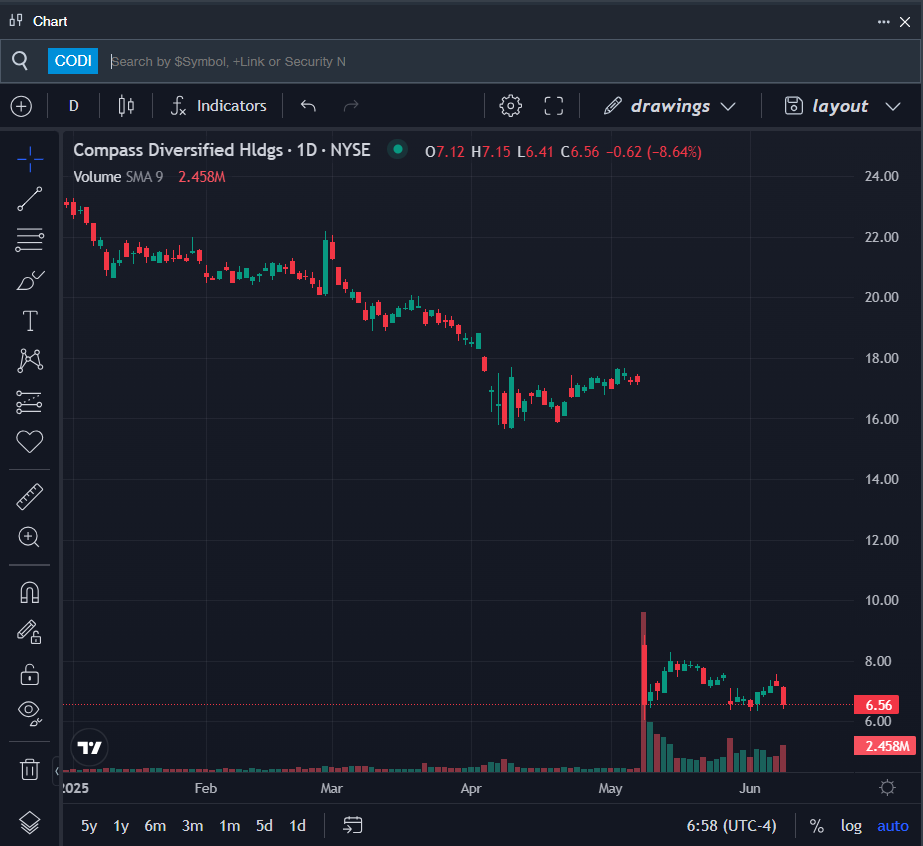Set the range to 5d
The image size is (923, 846).
(x=264, y=826)
